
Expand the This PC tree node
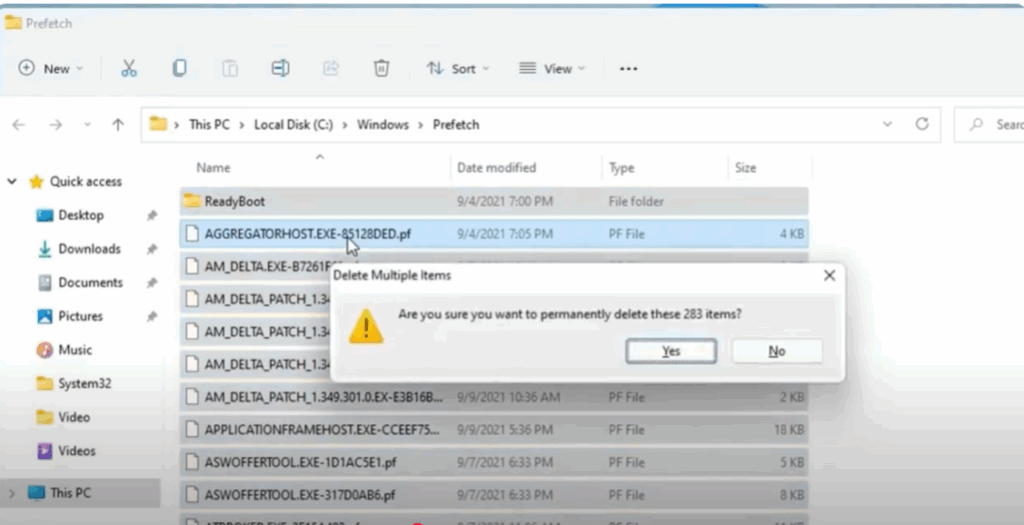[12, 493]
